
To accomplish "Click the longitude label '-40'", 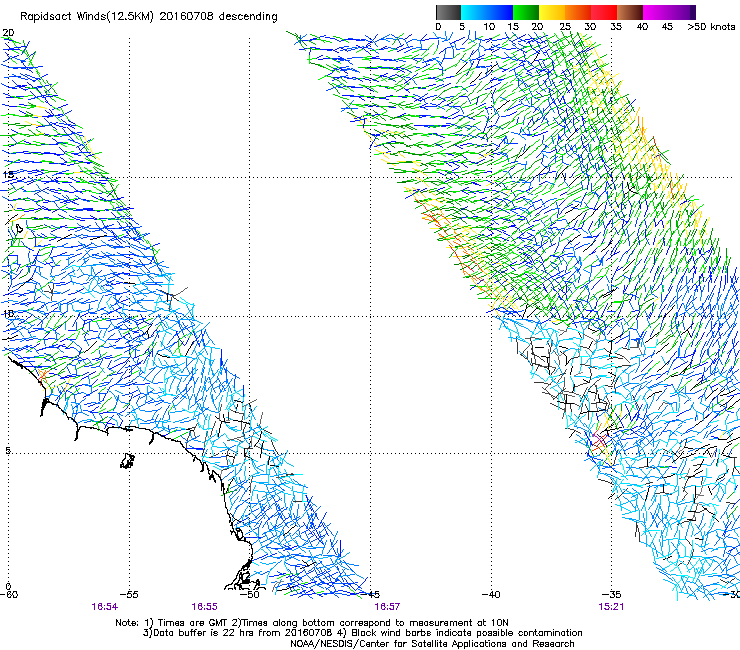I will 491,594.
